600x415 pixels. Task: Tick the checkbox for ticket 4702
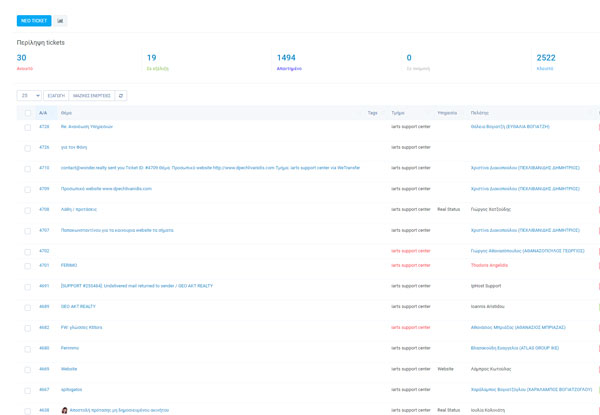28,252
